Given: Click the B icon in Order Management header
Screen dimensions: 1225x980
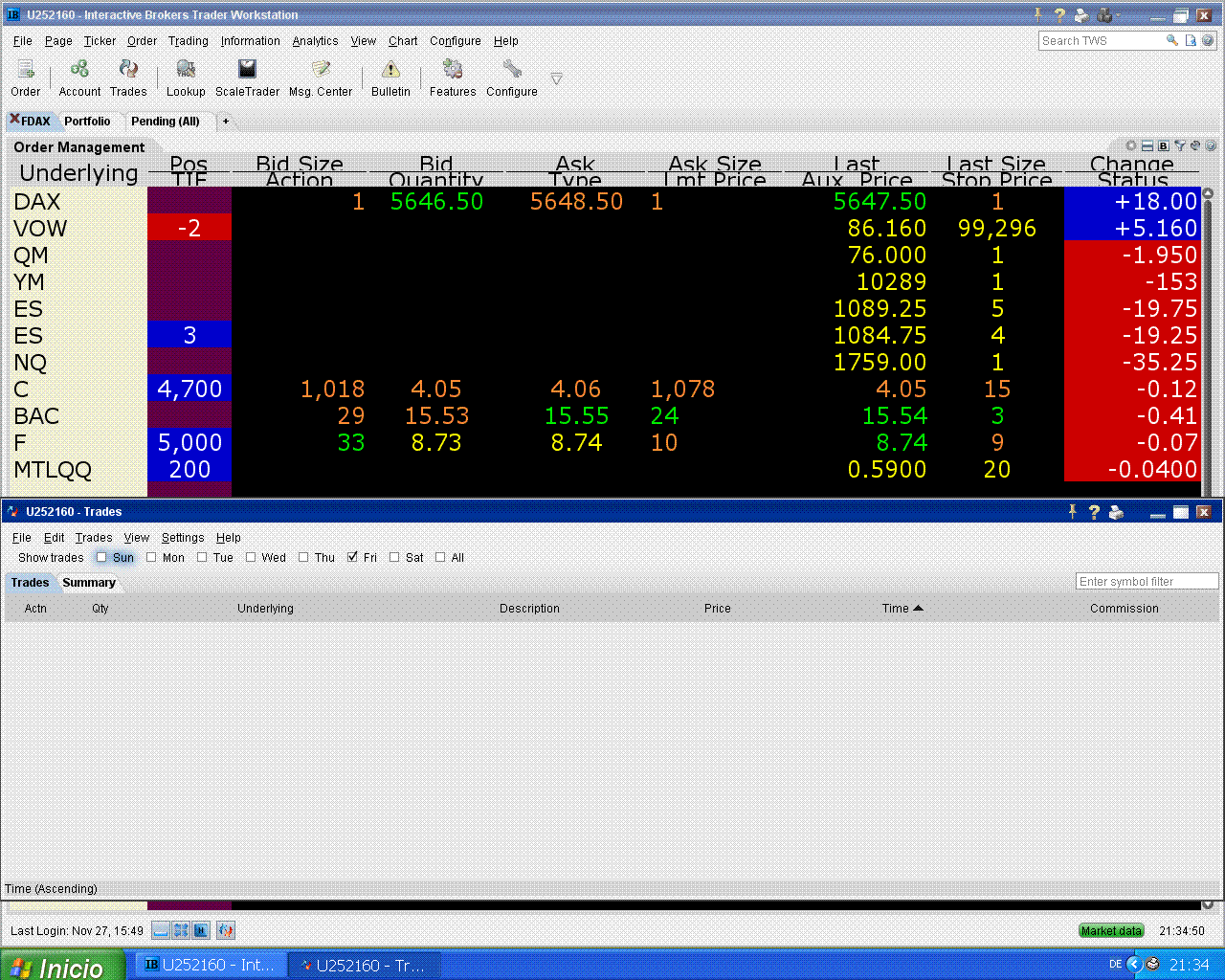Looking at the screenshot, I should 1163,146.
